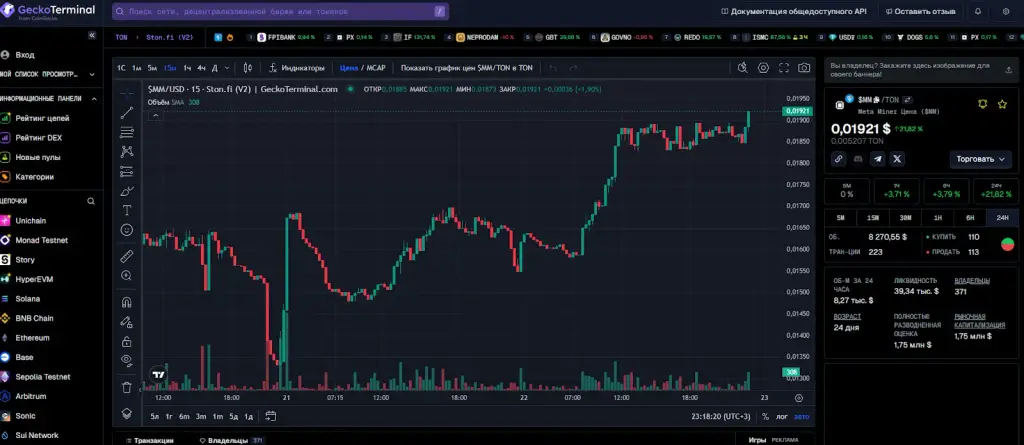Toggle hide all drawings eye icon
Image resolution: width=1024 pixels, height=445 pixels.
127,360
